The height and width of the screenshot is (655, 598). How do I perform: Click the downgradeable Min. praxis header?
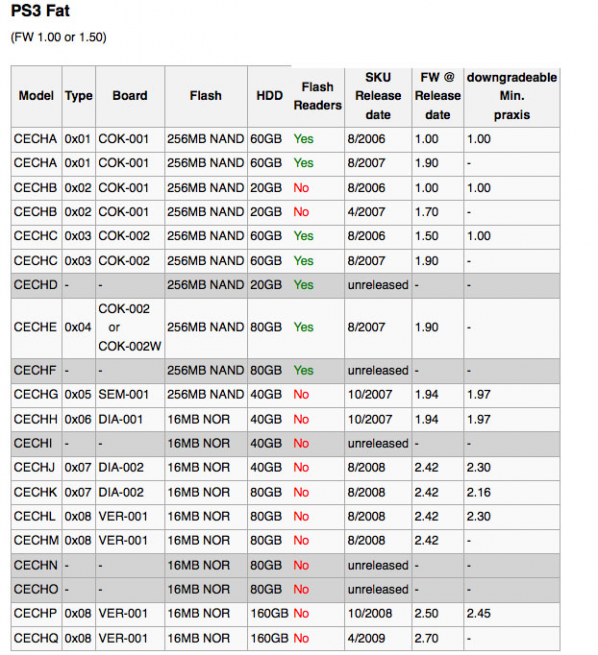pos(512,96)
